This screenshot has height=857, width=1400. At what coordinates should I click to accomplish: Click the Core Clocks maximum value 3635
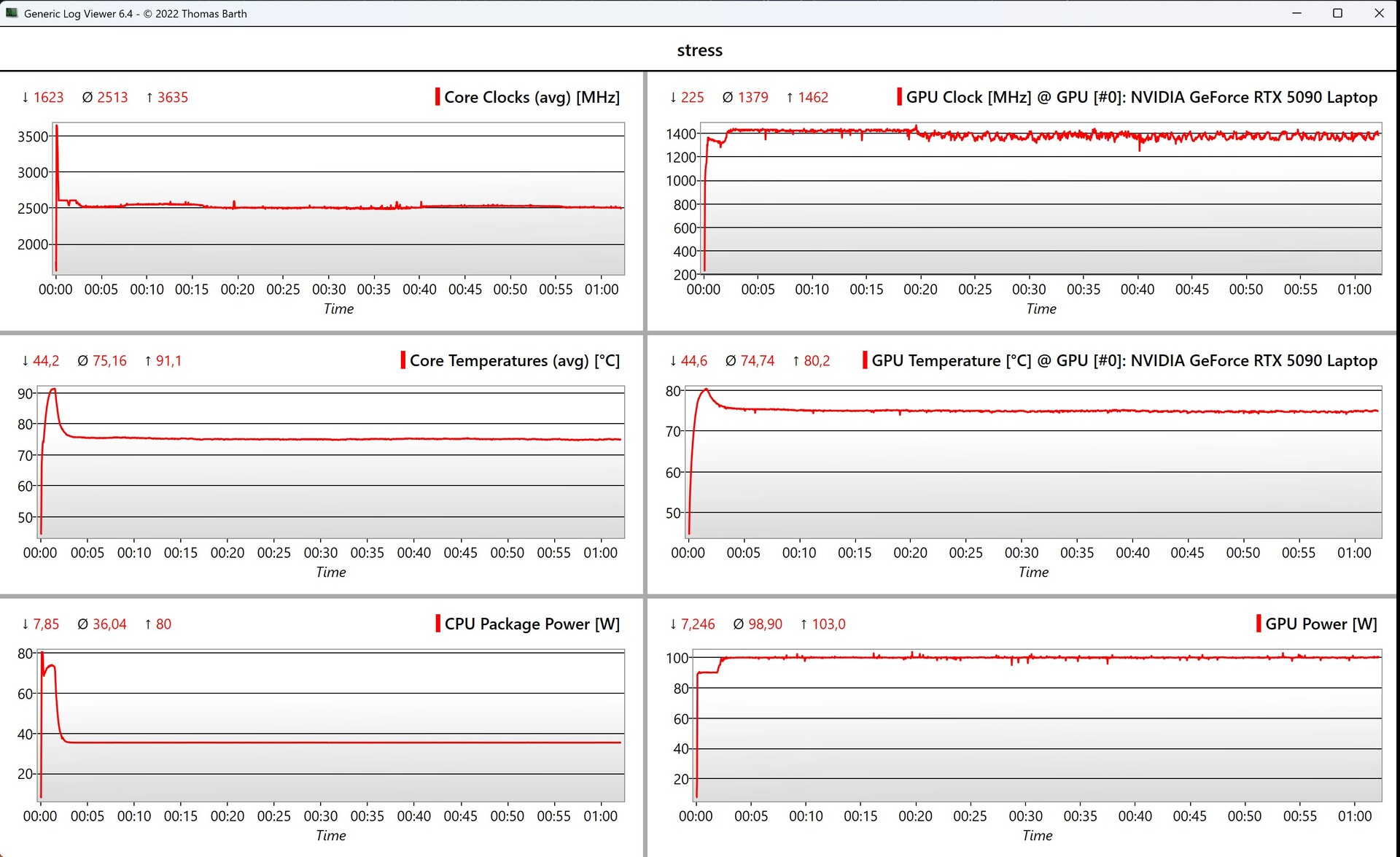point(172,97)
